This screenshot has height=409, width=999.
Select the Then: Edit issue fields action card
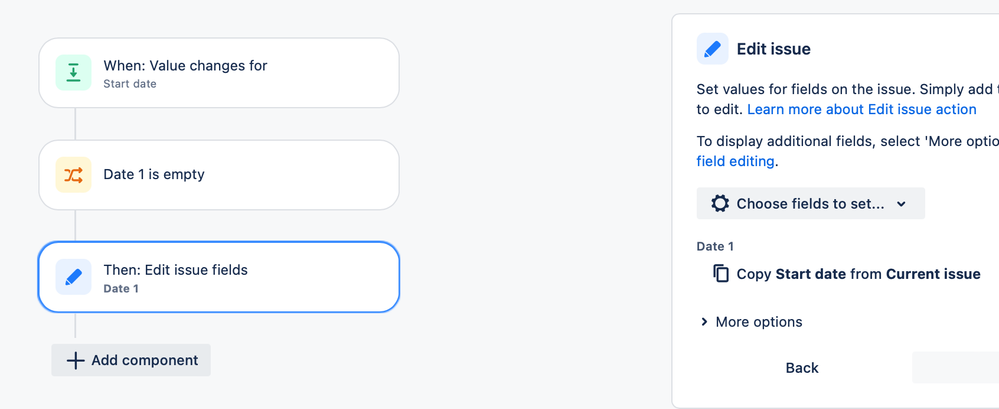tap(219, 277)
